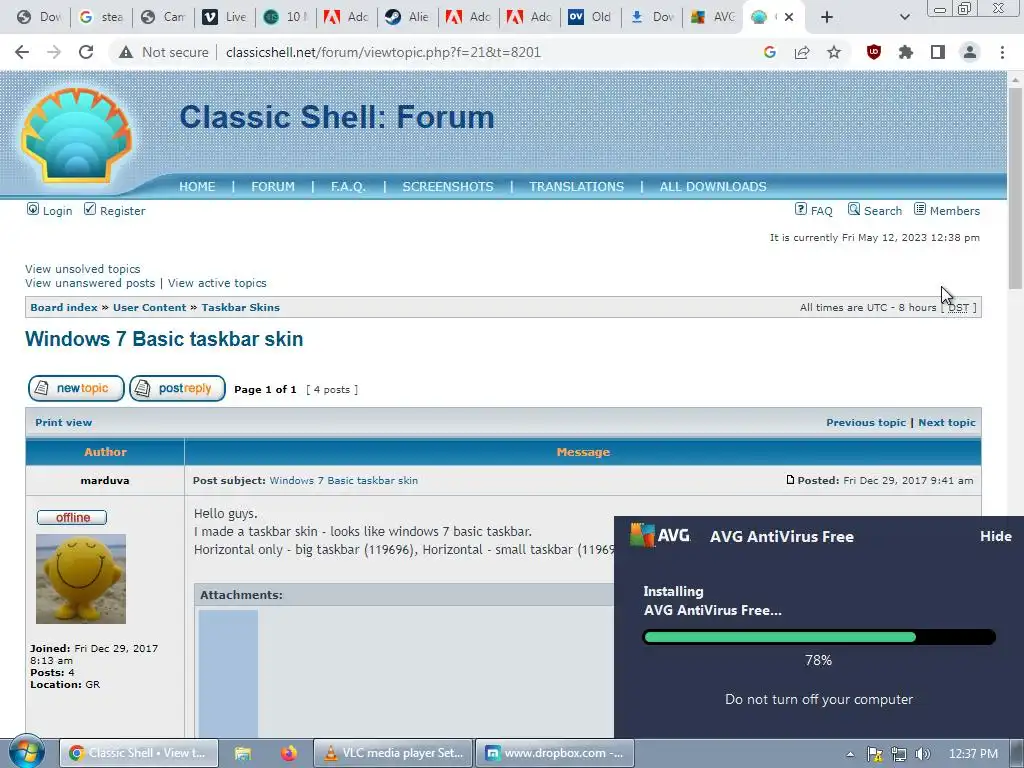Viewport: 1024px width, 768px height.
Task: Click View active topics
Action: pyautogui.click(x=217, y=283)
